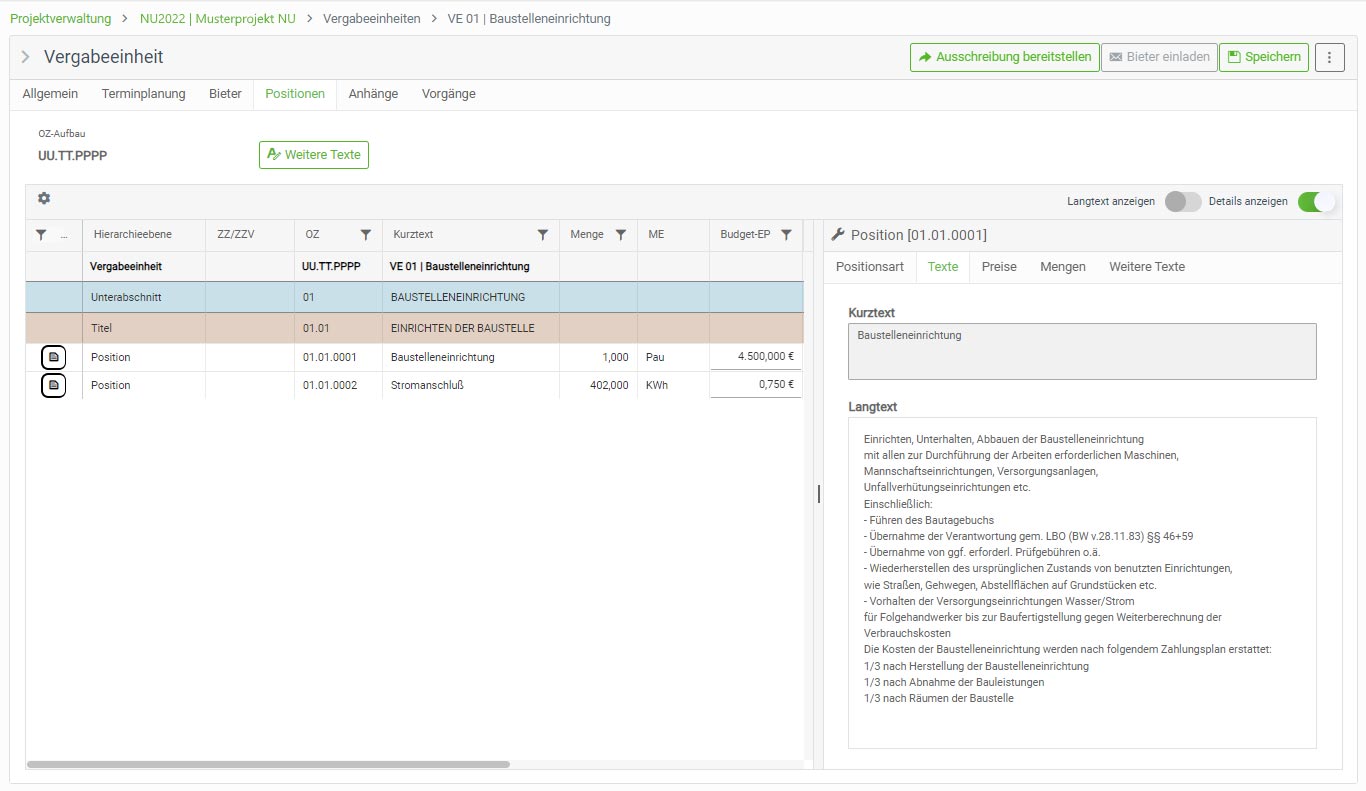The width and height of the screenshot is (1366, 791).
Task: Click horizontal scrollbar of positions table
Action: pos(268,764)
